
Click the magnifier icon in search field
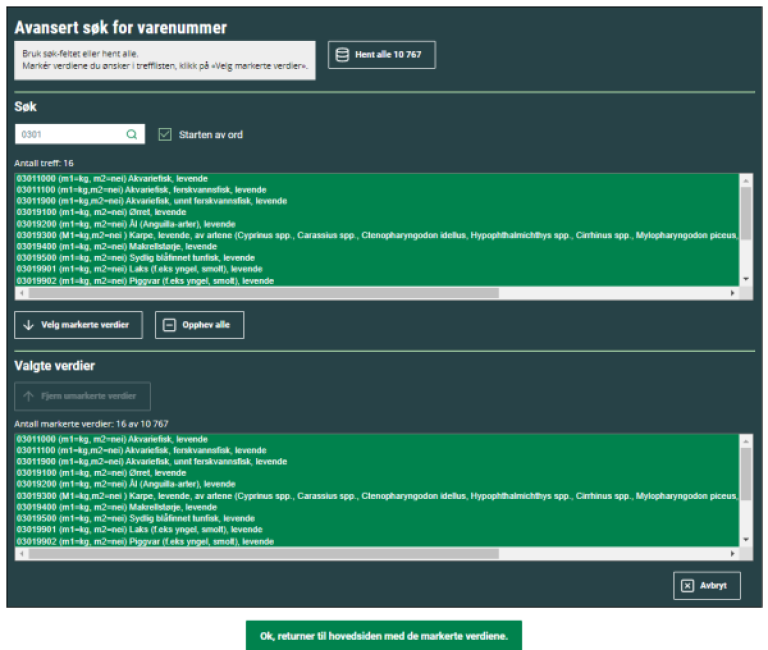(x=131, y=134)
